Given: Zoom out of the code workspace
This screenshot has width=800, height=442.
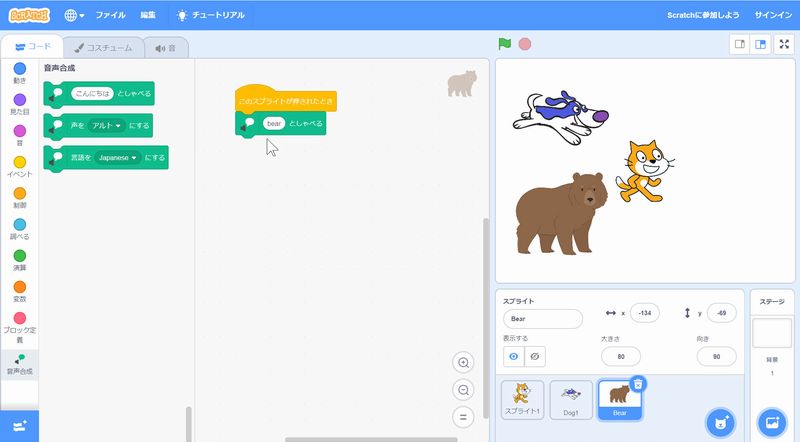Looking at the screenshot, I should (x=462, y=390).
